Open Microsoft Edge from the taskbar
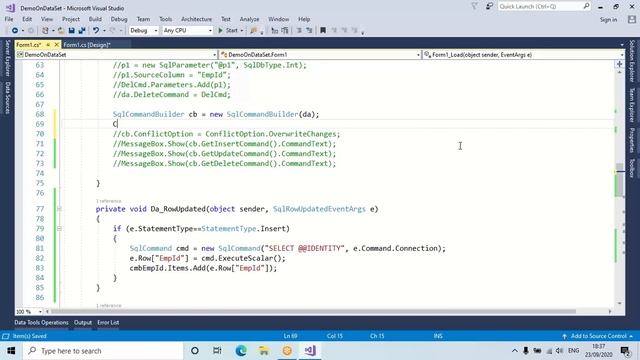The image size is (640, 360). 241,351
